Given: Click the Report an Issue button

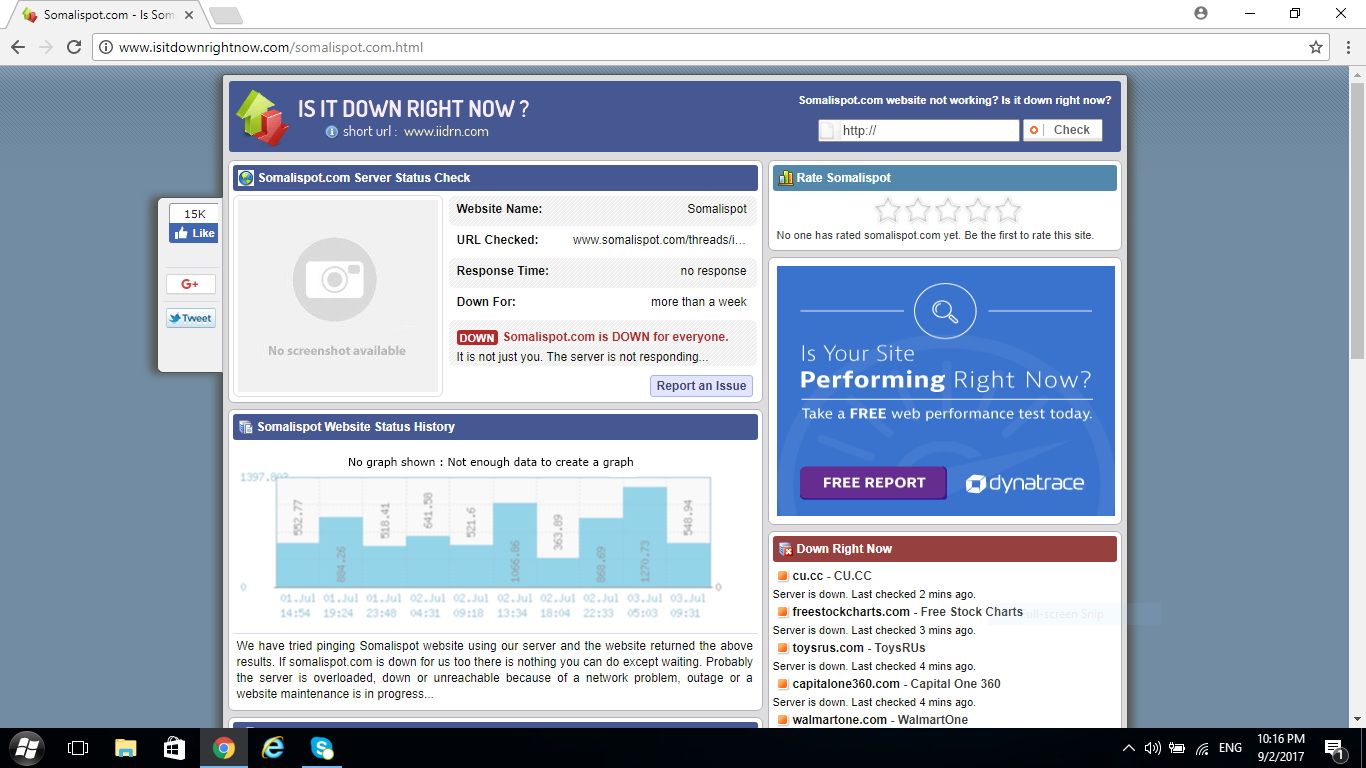Looking at the screenshot, I should tap(701, 386).
